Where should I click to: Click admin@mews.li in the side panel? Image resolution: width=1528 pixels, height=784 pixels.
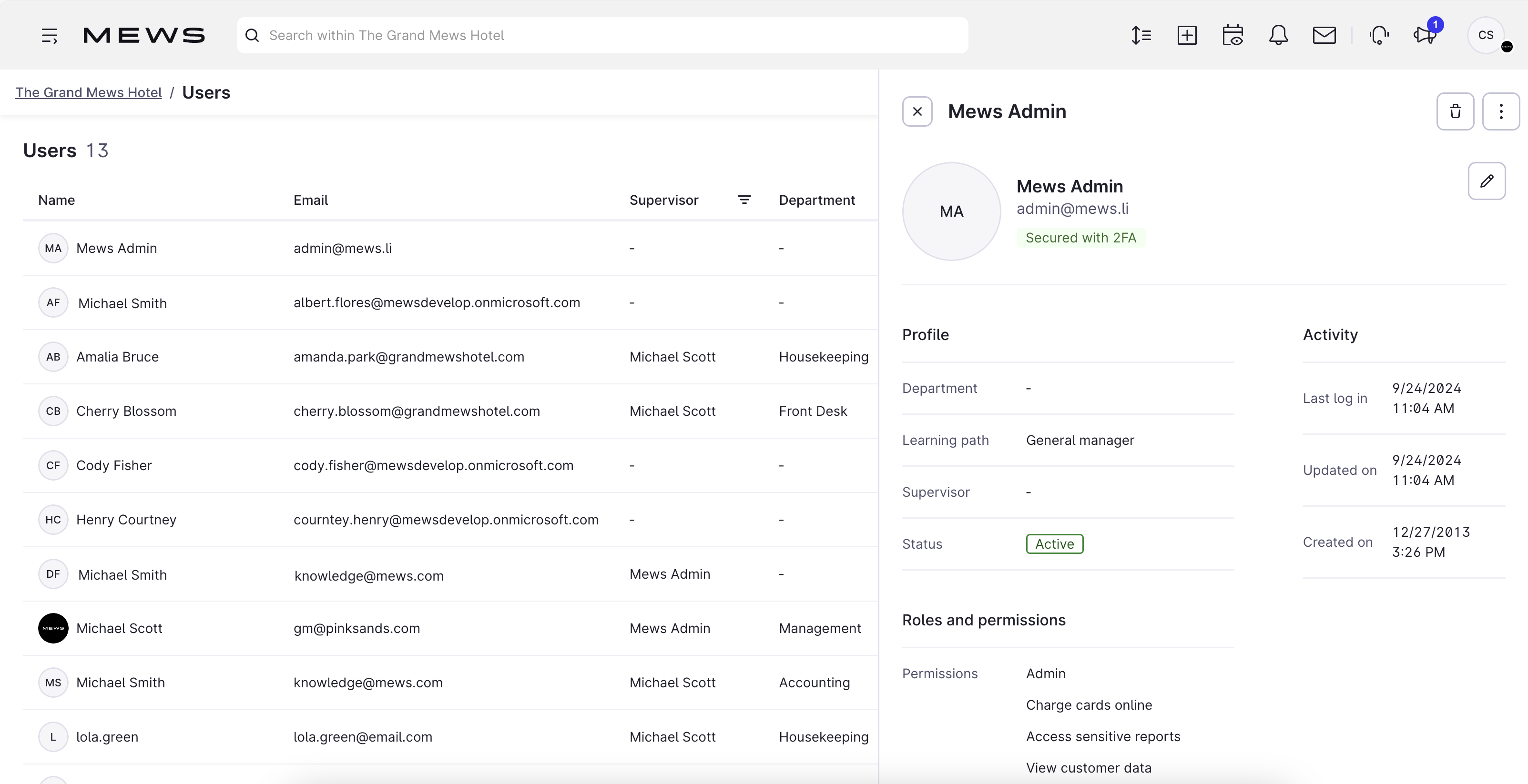pos(1072,209)
